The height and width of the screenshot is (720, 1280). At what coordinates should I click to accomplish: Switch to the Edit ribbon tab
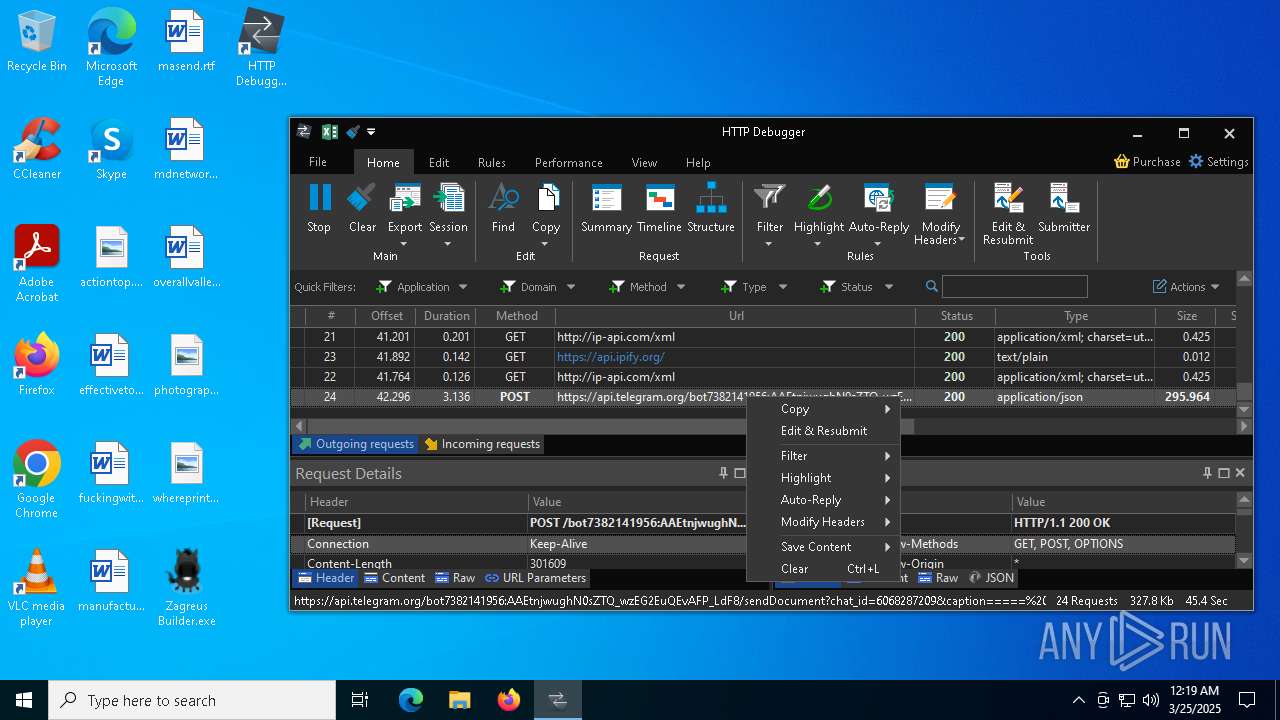click(439, 162)
